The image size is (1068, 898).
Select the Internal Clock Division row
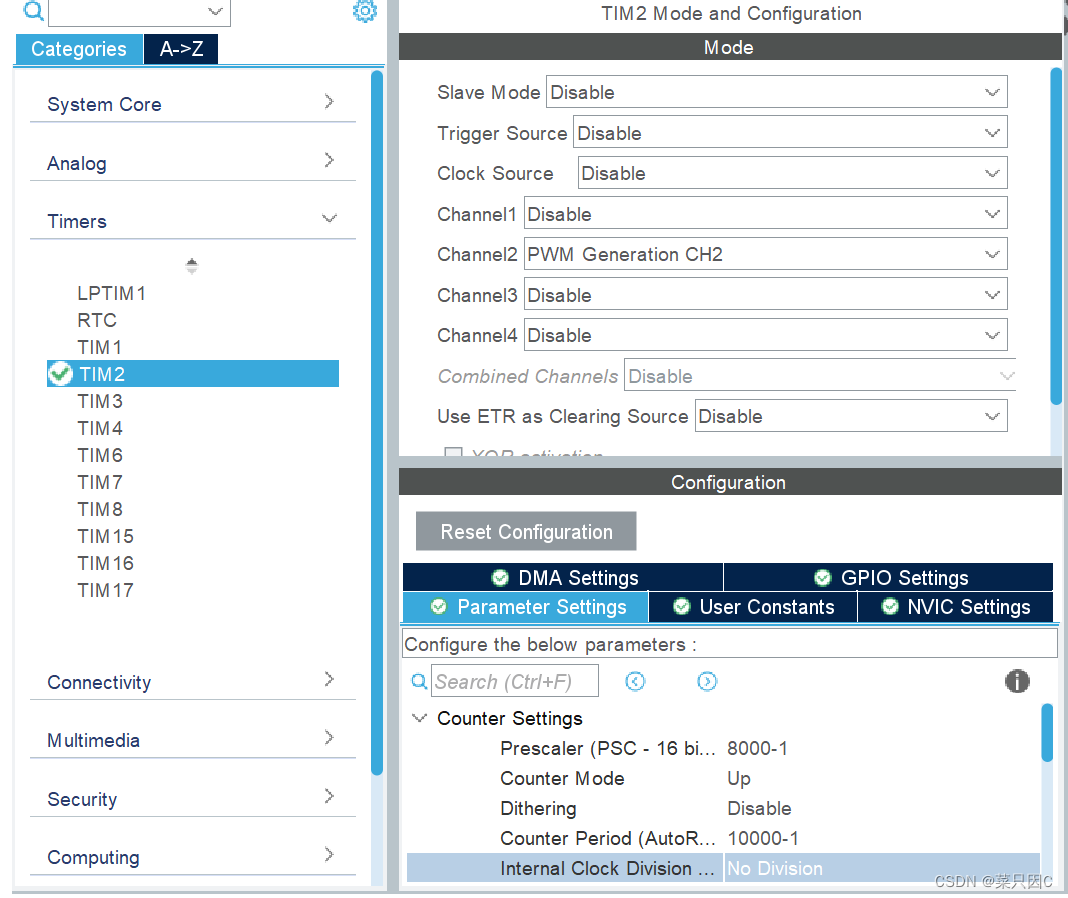point(723,868)
